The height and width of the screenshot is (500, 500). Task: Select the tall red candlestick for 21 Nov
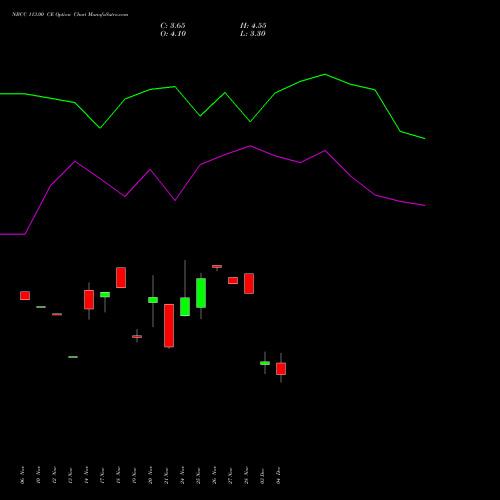169,326
